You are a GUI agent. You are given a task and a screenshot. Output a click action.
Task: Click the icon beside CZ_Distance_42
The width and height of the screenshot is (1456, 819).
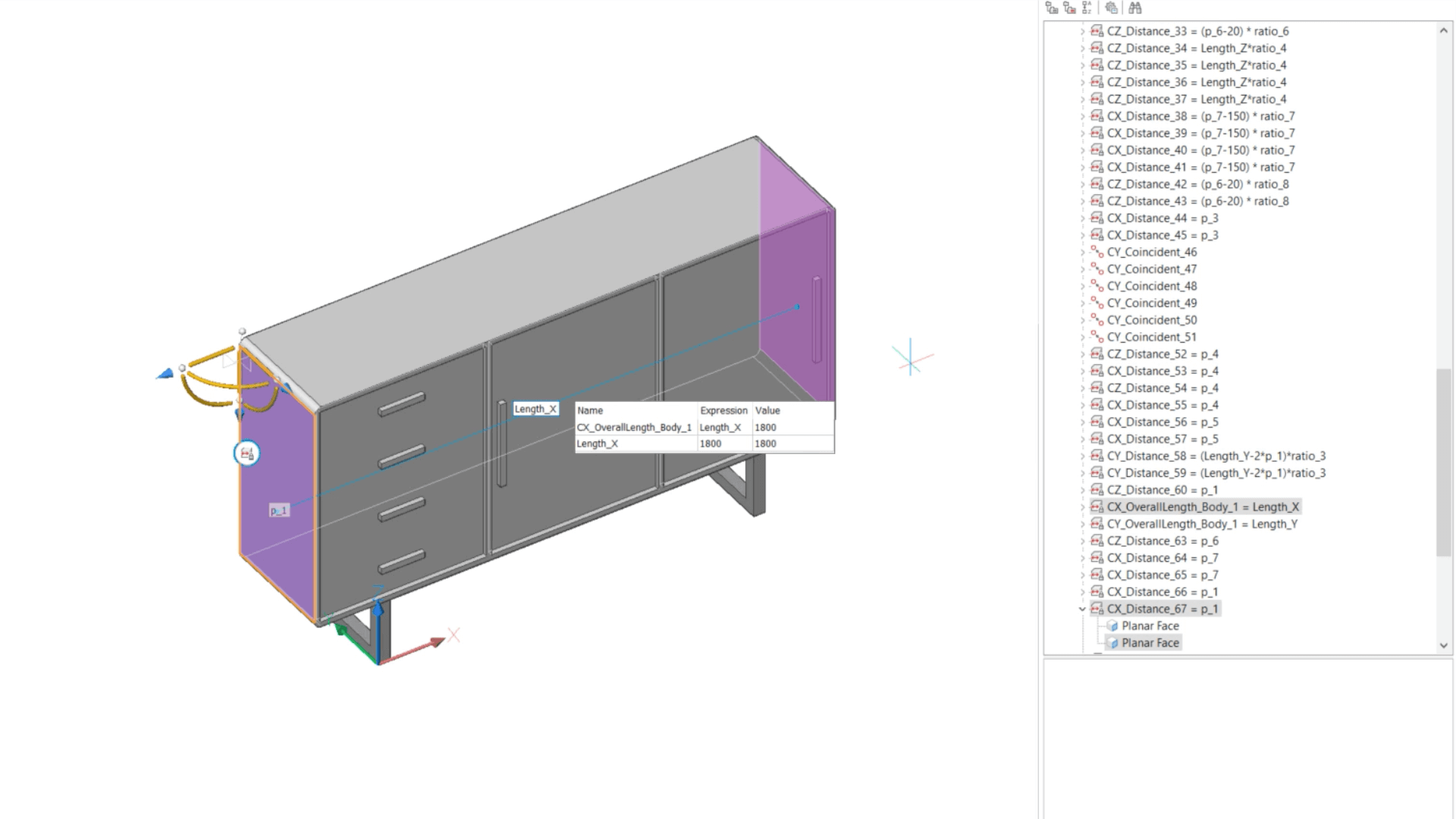pos(1097,184)
